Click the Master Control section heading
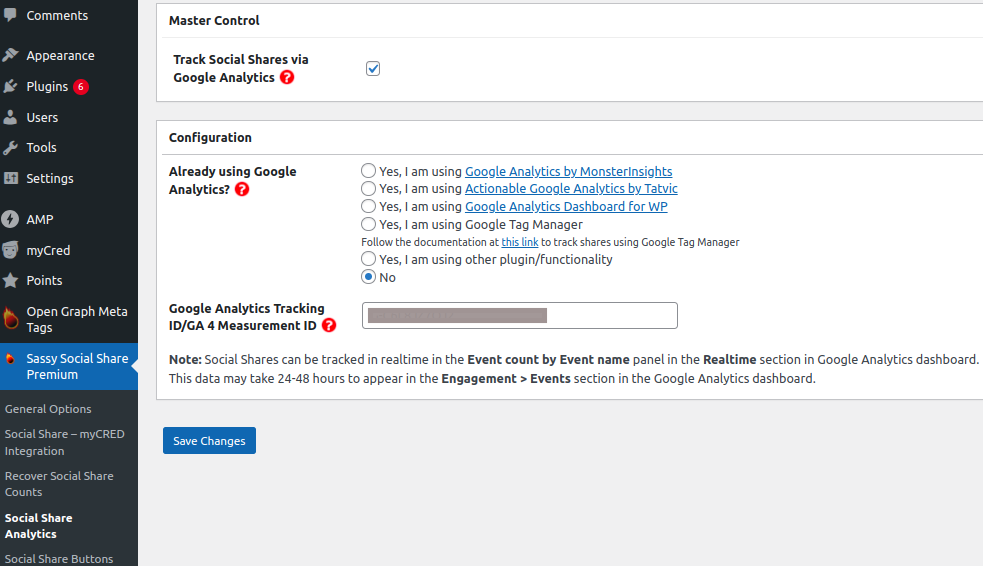The image size is (983, 566). (x=214, y=21)
